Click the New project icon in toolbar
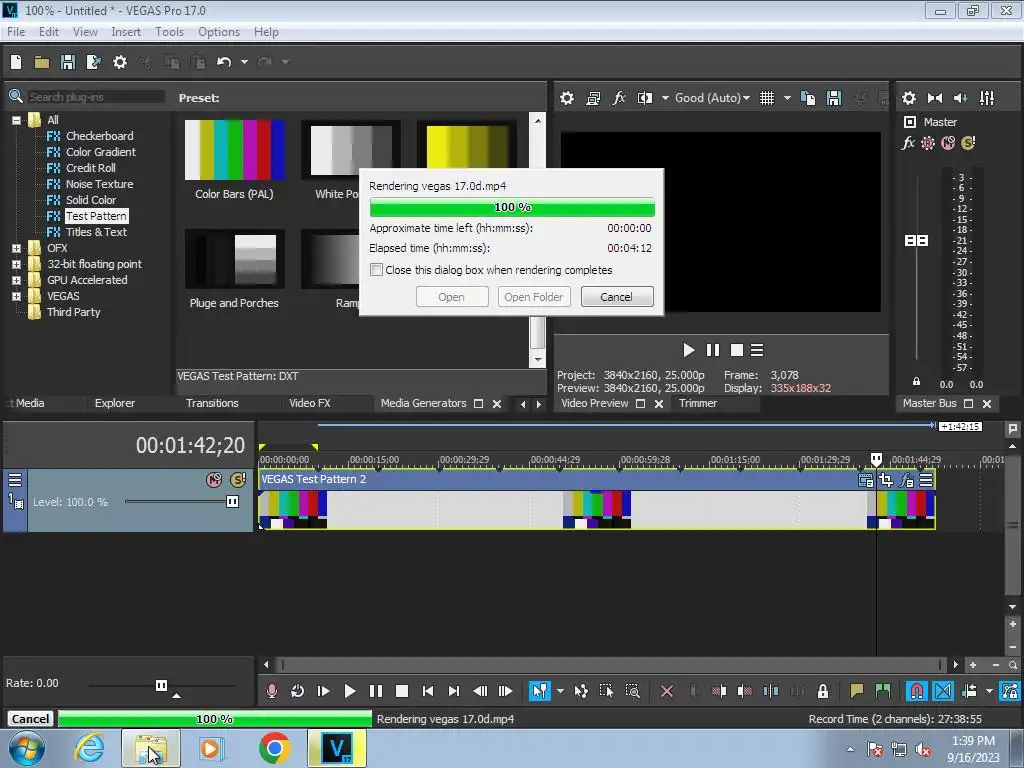Viewport: 1024px width, 768px height. [16, 62]
